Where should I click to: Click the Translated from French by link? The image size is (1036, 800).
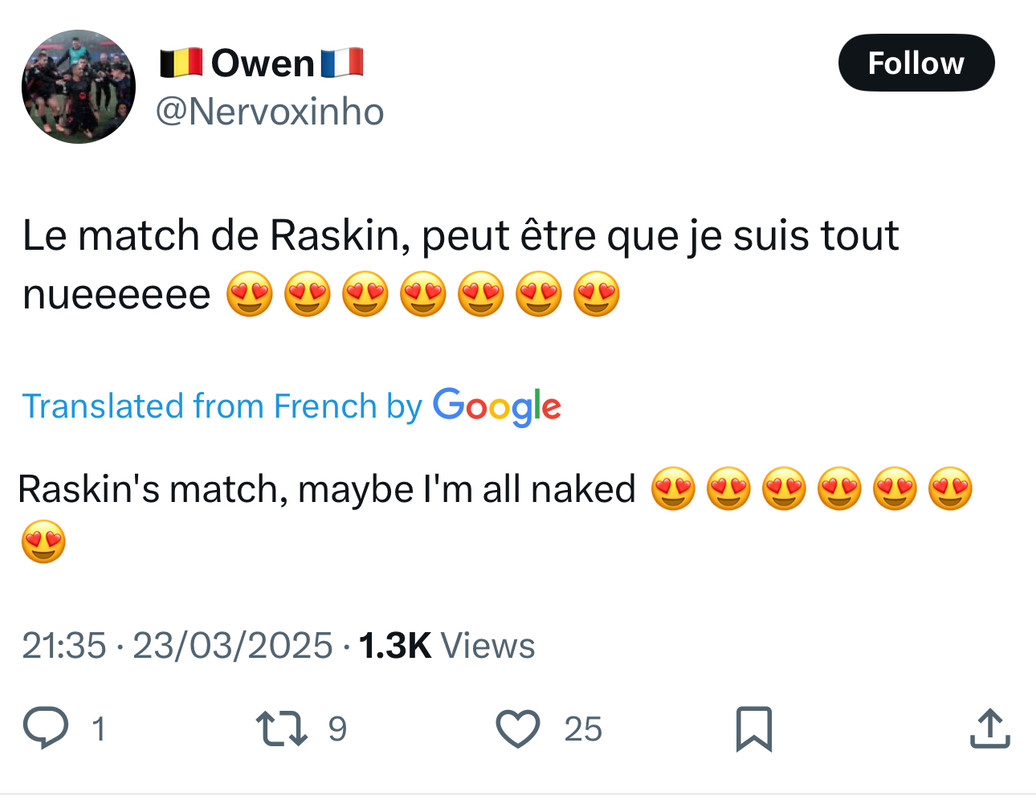click(x=222, y=406)
